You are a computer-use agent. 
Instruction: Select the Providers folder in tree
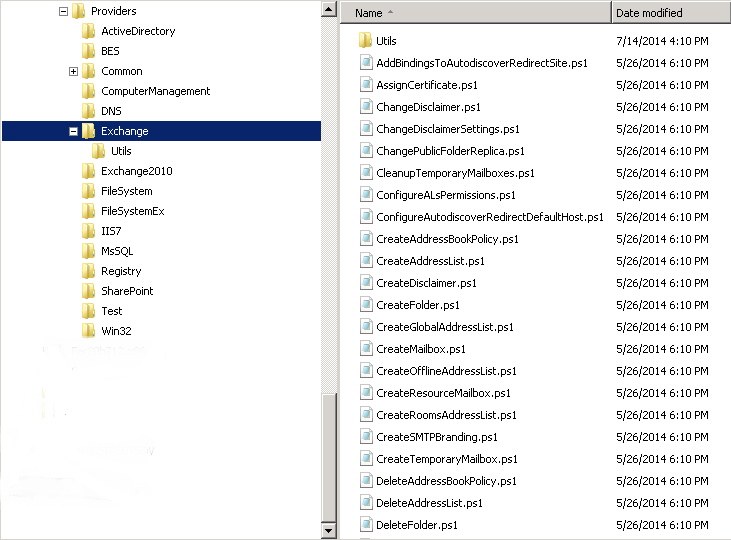(114, 11)
